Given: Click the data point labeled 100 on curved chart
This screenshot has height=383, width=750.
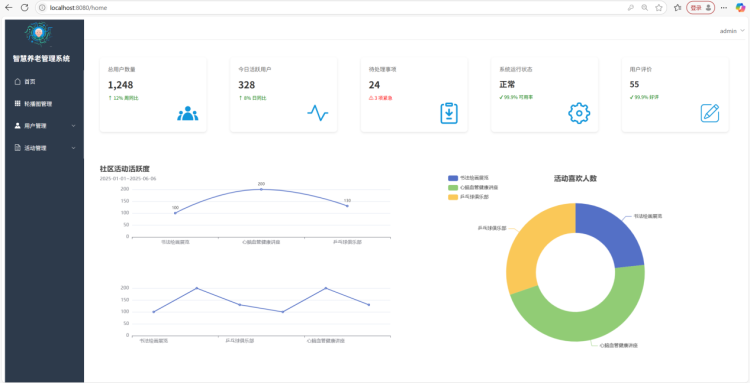Looking at the screenshot, I should (x=175, y=213).
